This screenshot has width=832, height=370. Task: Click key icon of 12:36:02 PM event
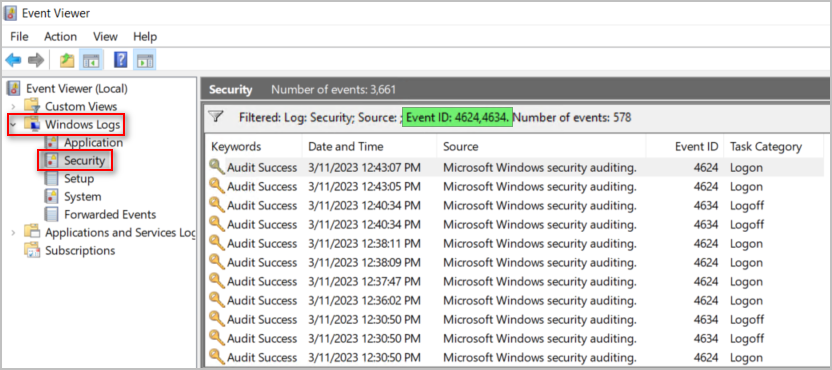(x=216, y=300)
